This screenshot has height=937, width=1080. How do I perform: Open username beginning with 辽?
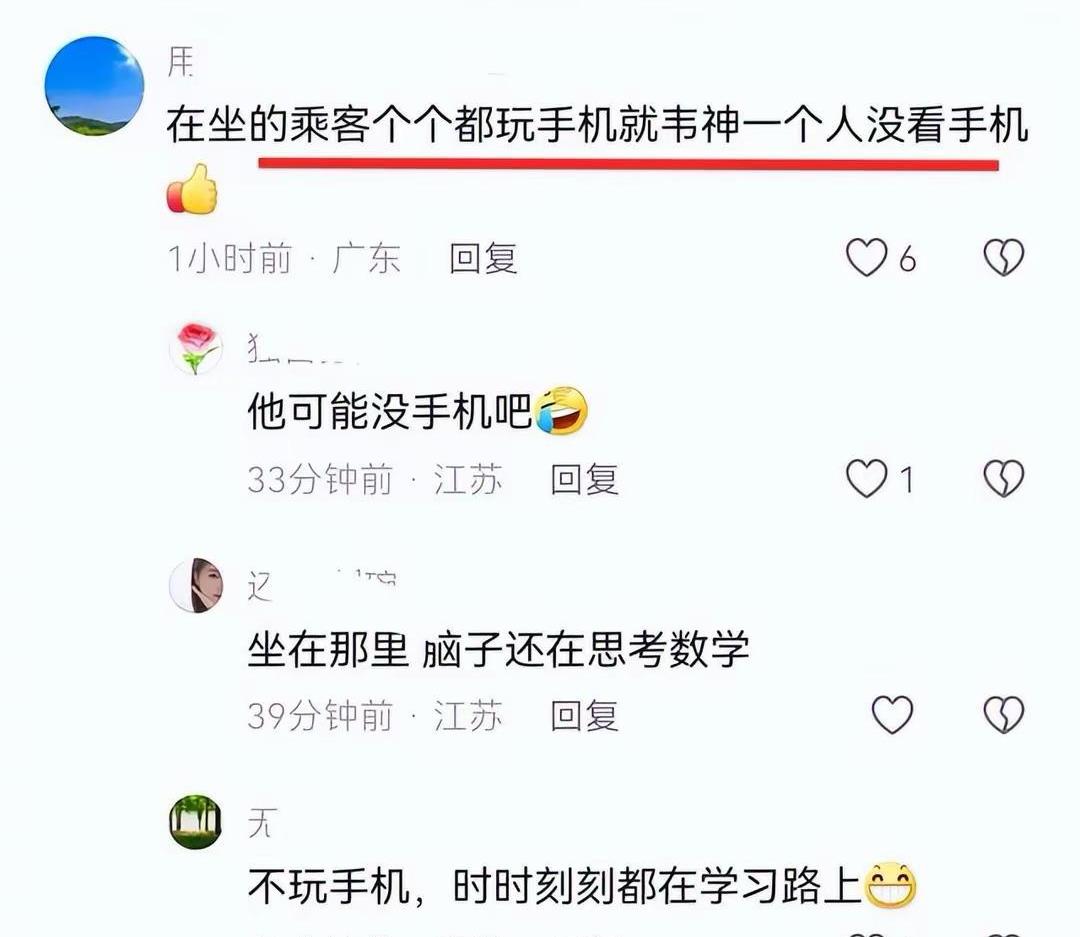point(322,586)
